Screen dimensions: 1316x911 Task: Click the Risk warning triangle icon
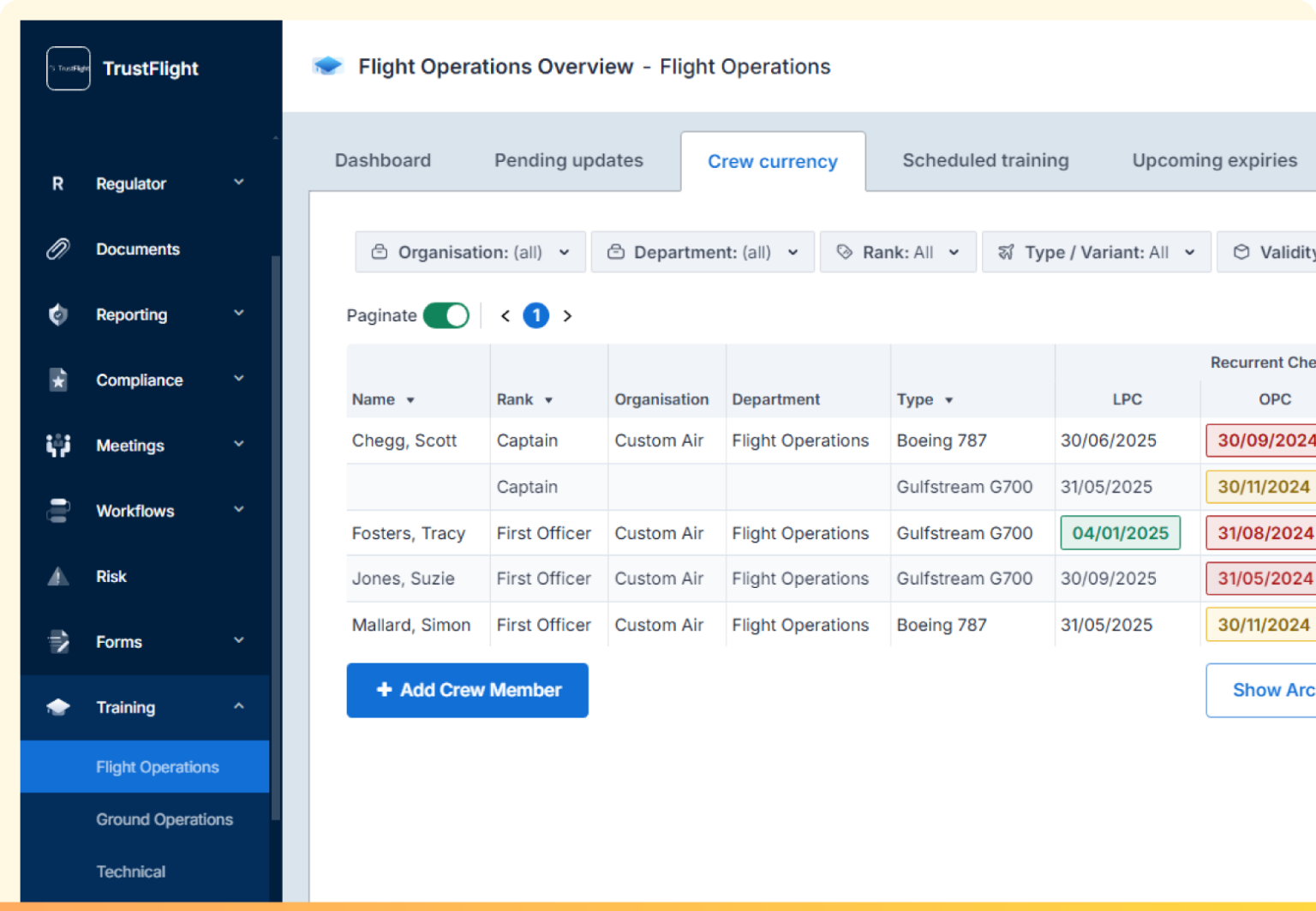coord(57,576)
